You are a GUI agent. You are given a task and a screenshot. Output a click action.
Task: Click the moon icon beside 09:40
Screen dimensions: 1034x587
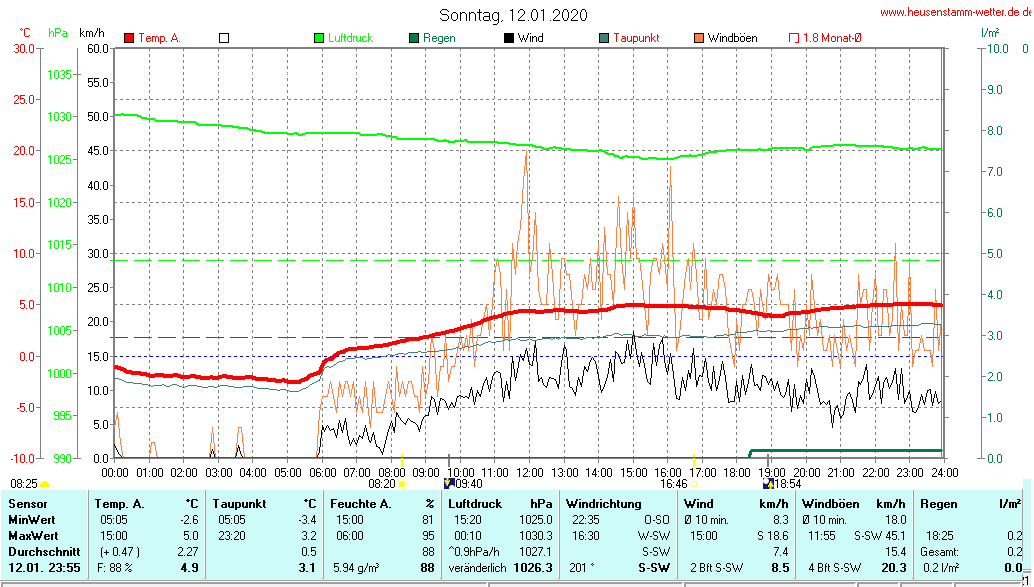point(450,484)
